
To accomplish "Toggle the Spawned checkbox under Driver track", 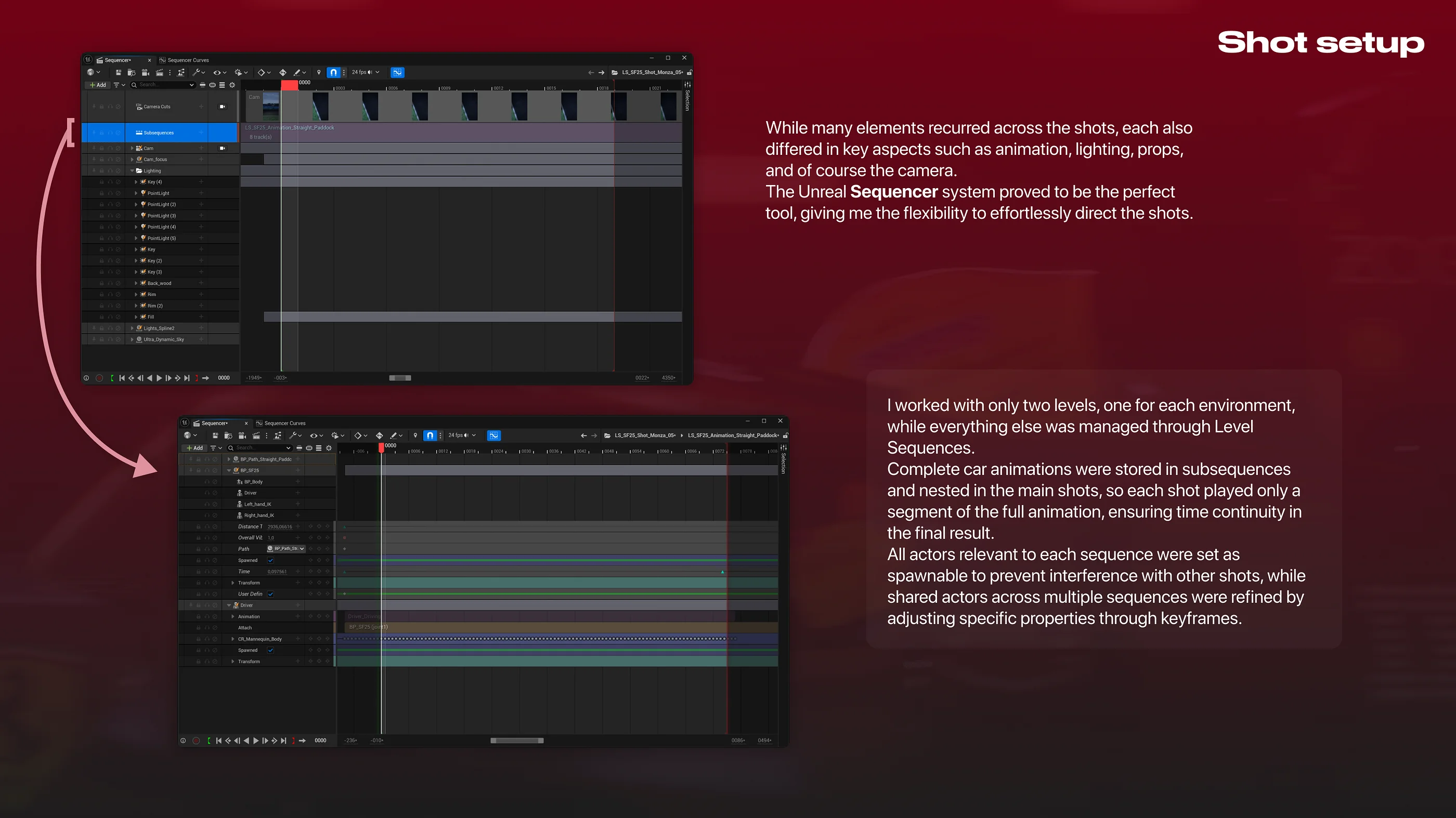I will click(270, 650).
